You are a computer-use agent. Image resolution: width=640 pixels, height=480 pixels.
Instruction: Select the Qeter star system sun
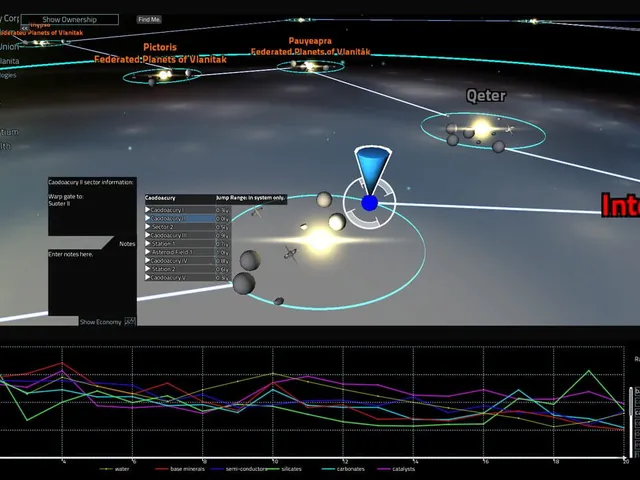pos(482,129)
